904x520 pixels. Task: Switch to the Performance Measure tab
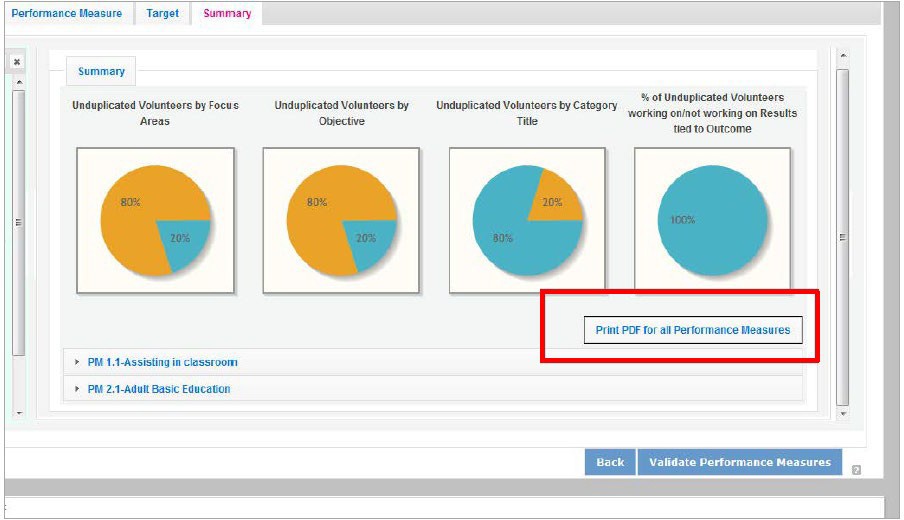point(67,13)
